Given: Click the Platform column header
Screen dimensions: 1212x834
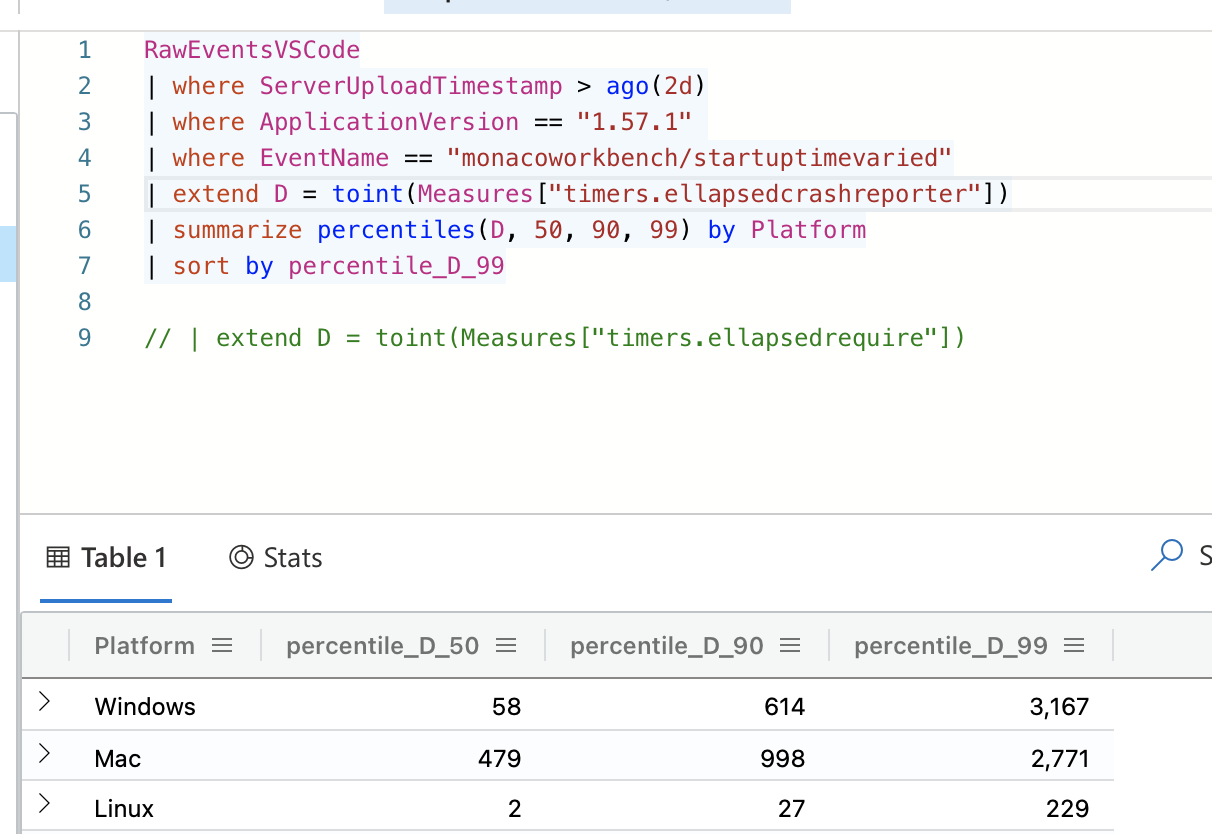Looking at the screenshot, I should [x=144, y=645].
